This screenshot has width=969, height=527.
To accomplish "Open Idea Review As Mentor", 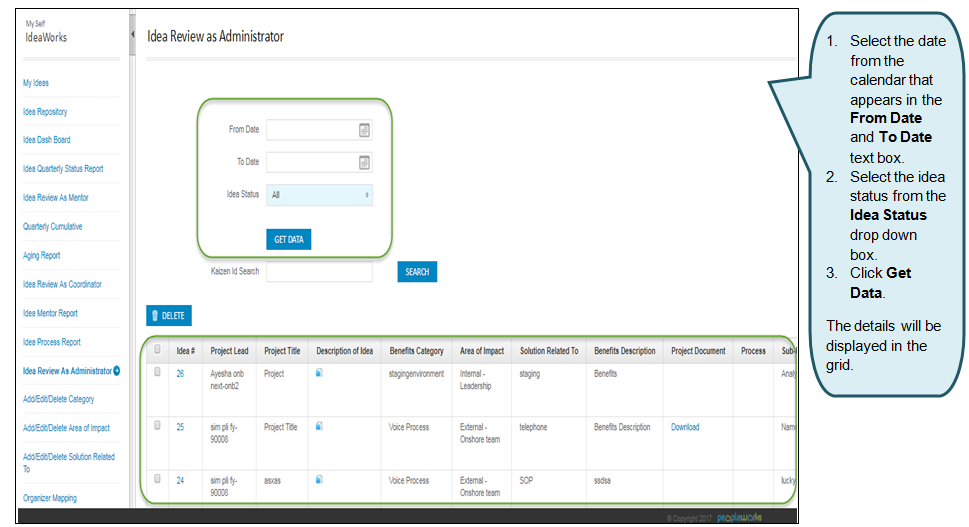I will coord(56,198).
